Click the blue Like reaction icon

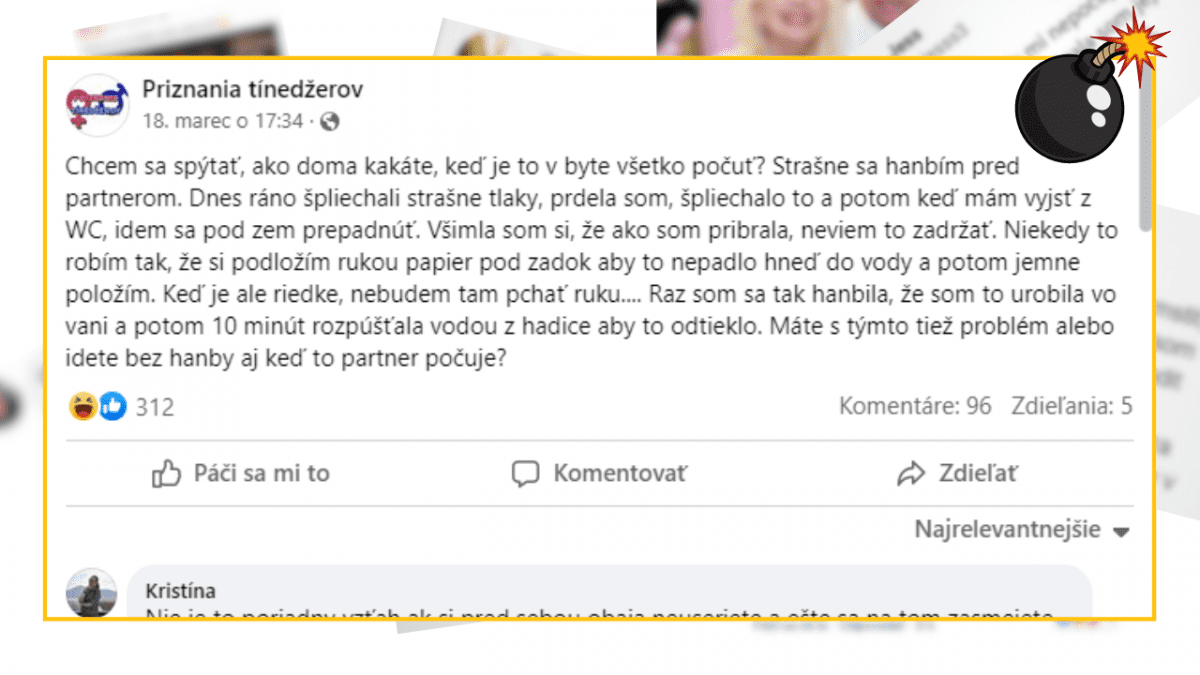(x=112, y=406)
